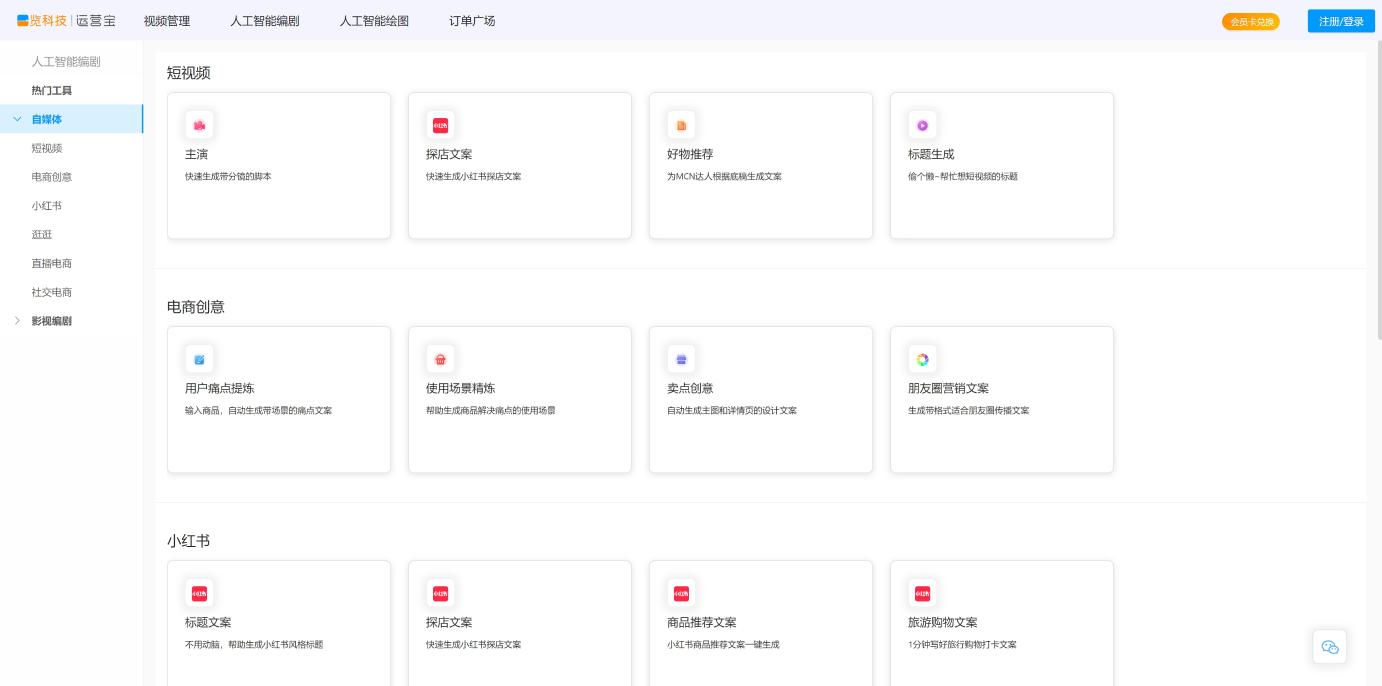
Task: Click the colorful 朋友圈营销文案 icon
Action: pos(922,359)
